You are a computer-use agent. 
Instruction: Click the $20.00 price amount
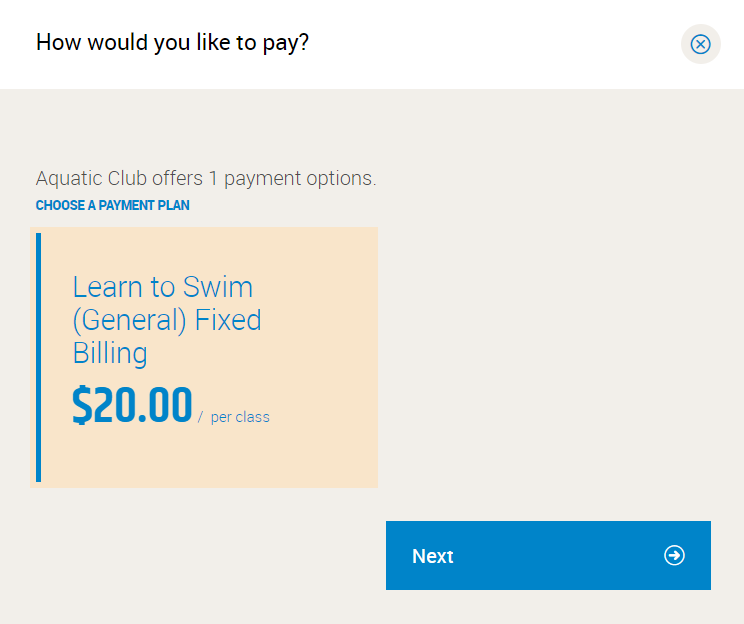[132, 406]
